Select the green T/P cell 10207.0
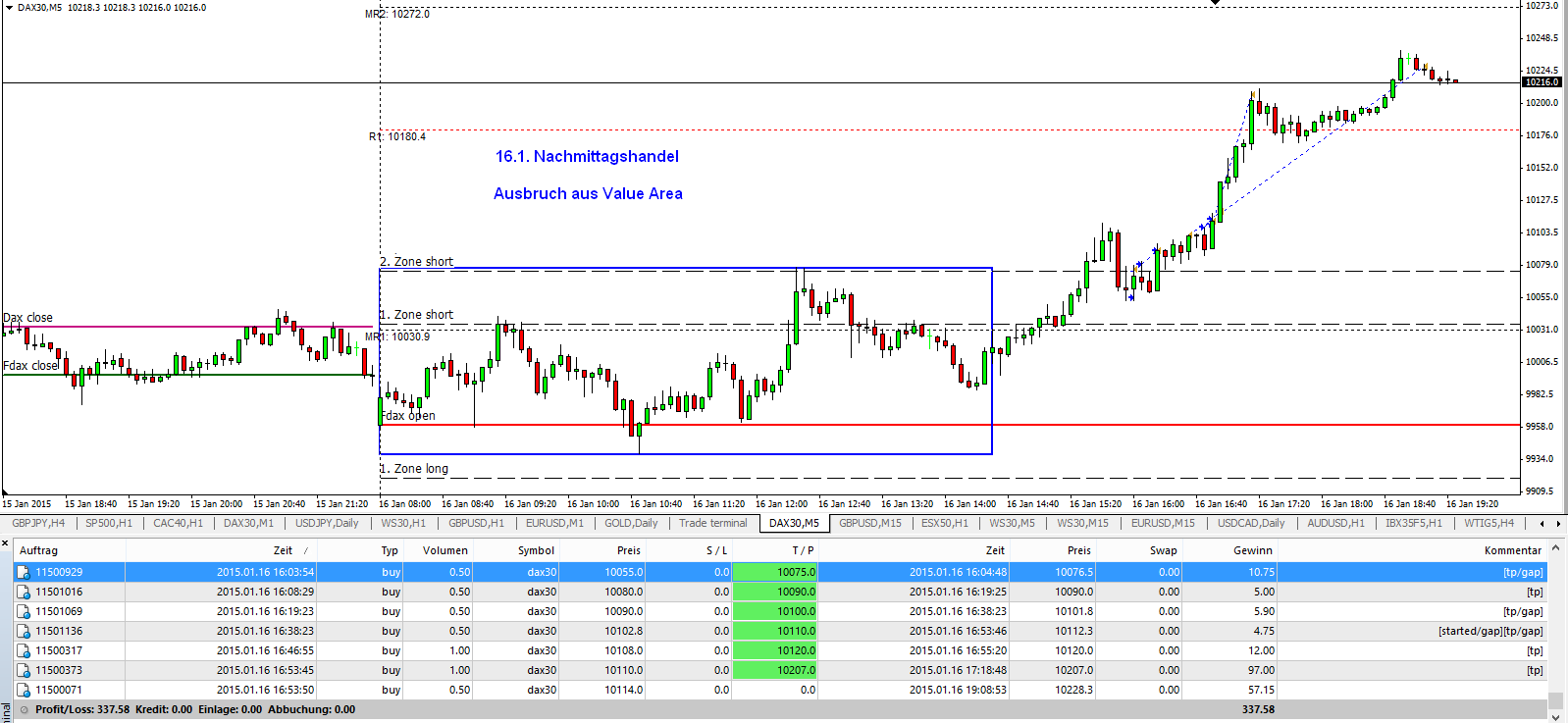The width and height of the screenshot is (1568, 723). (x=775, y=670)
